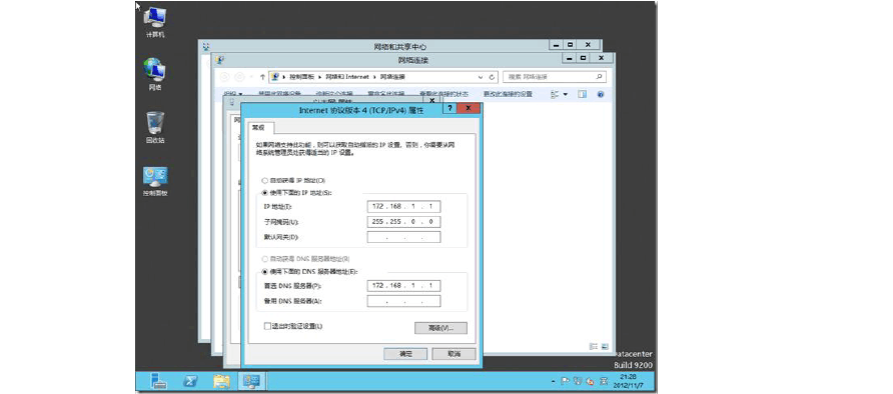Click the OK button in IPv4 dialog
The height and width of the screenshot is (394, 893).
[405, 354]
